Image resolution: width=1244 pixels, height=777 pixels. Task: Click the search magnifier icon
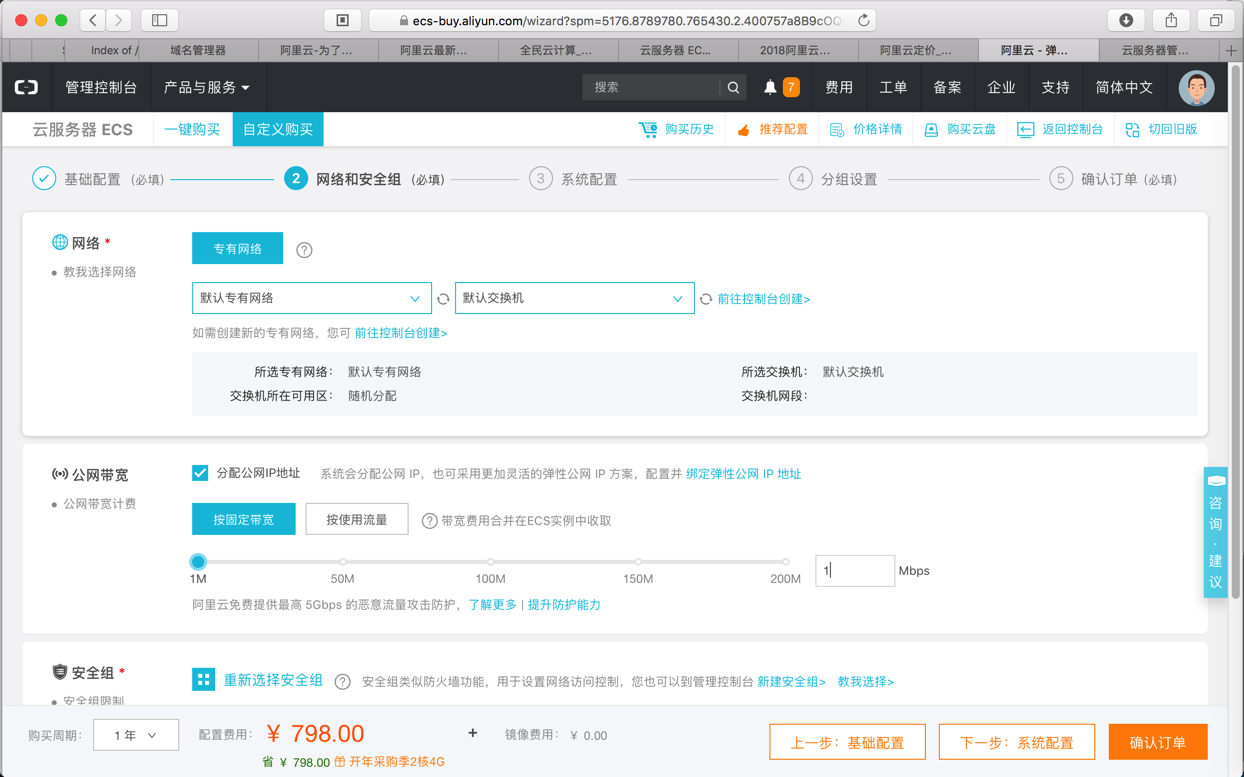pyautogui.click(x=733, y=88)
